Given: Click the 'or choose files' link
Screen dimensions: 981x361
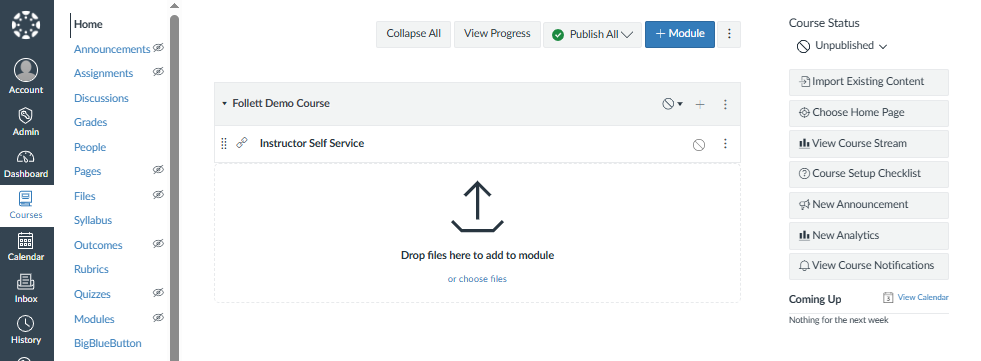Looking at the screenshot, I should pyautogui.click(x=477, y=279).
